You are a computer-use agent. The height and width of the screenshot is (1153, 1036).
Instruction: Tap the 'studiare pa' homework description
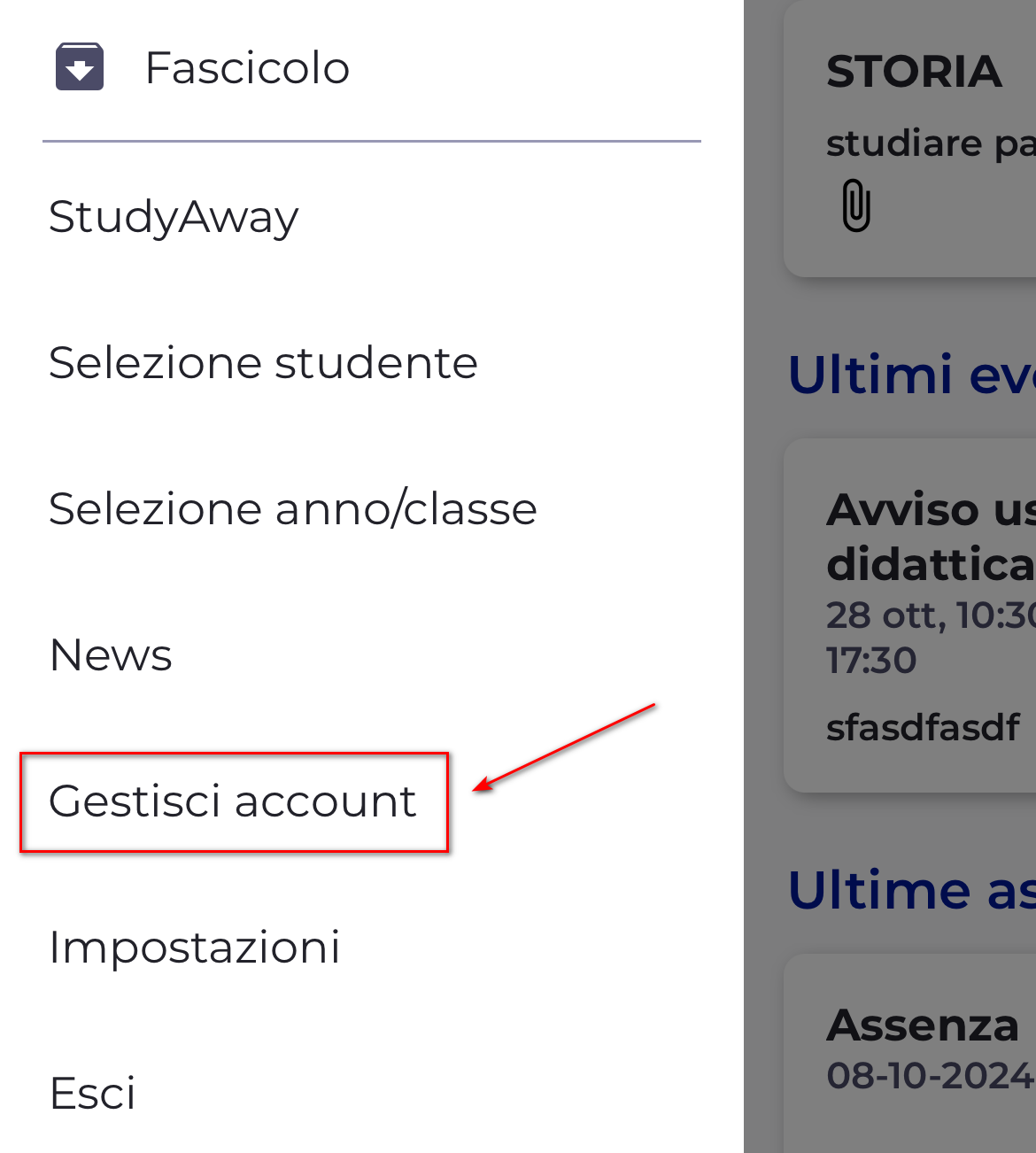point(931,143)
